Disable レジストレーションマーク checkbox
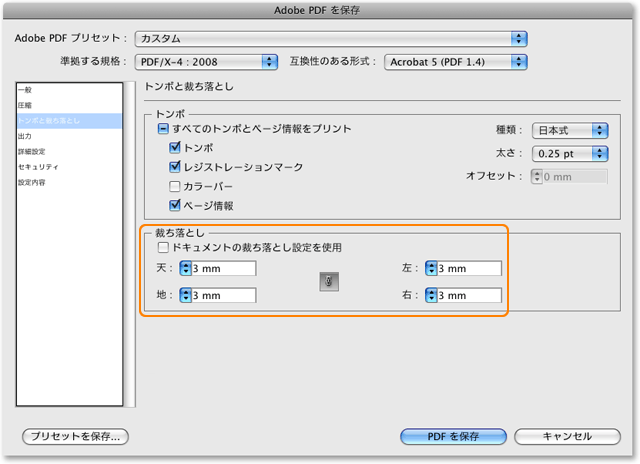 coord(175,167)
